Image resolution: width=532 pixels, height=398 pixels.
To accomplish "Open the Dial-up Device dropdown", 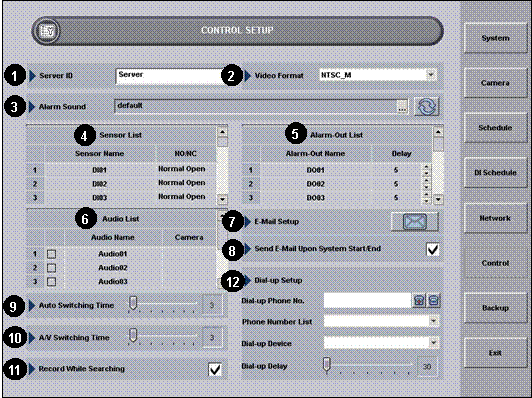I will click(434, 343).
